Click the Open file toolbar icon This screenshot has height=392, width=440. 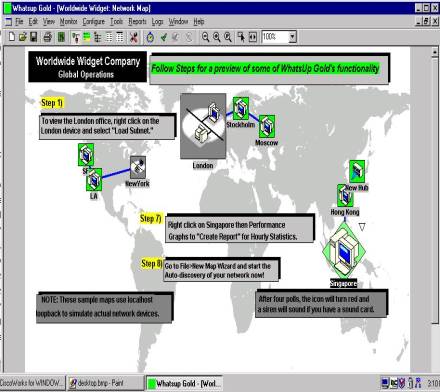(x=23, y=37)
